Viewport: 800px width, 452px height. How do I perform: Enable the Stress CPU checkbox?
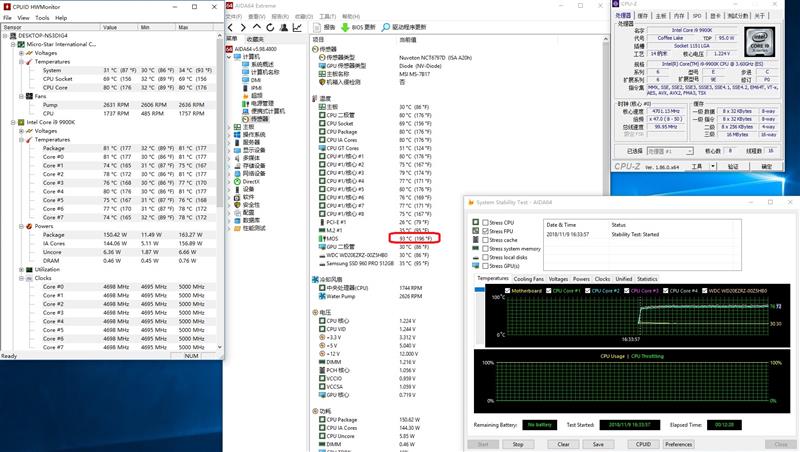[484, 222]
